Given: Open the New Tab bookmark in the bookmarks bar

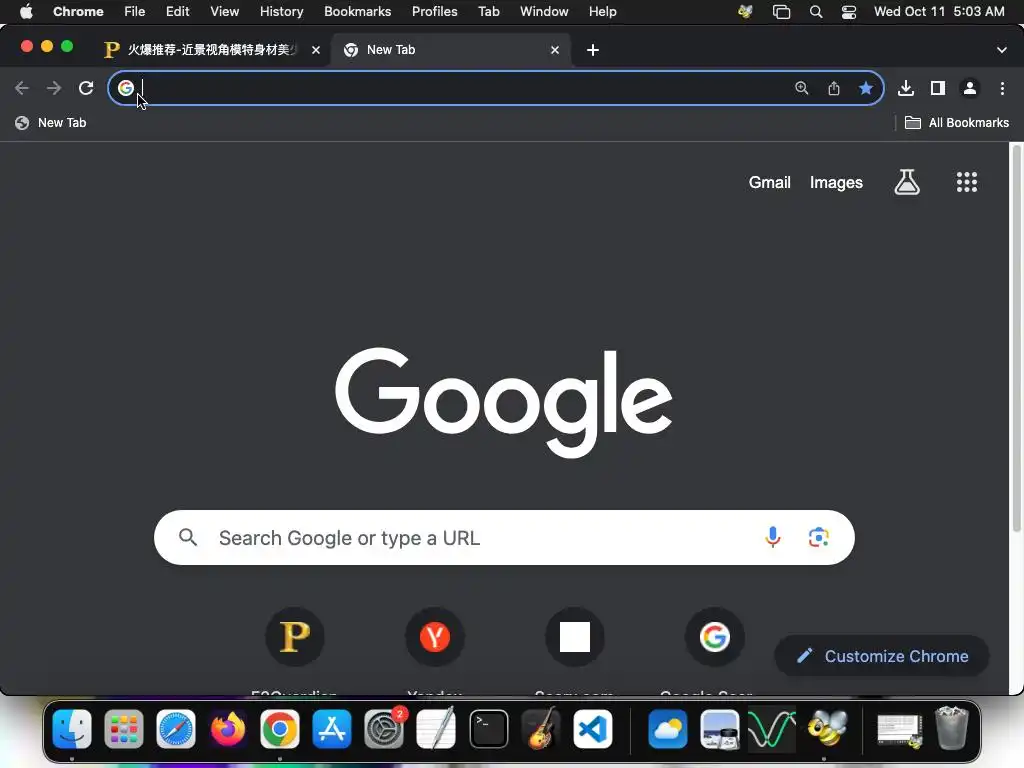Looking at the screenshot, I should (51, 123).
